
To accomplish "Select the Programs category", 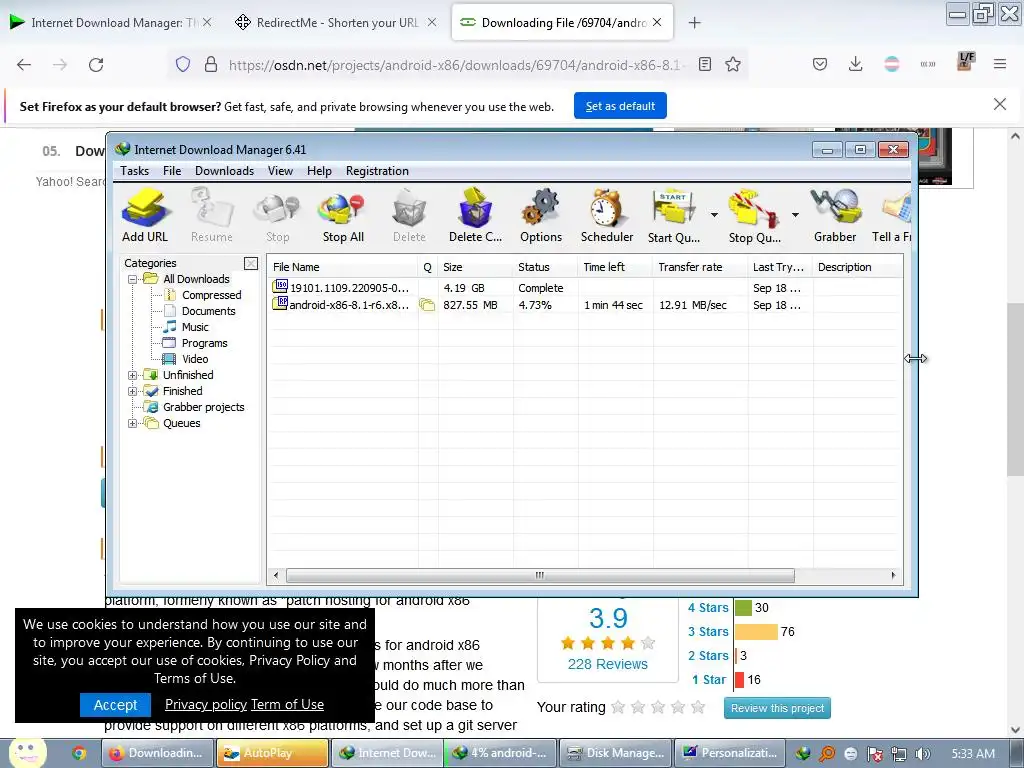I will (204, 343).
